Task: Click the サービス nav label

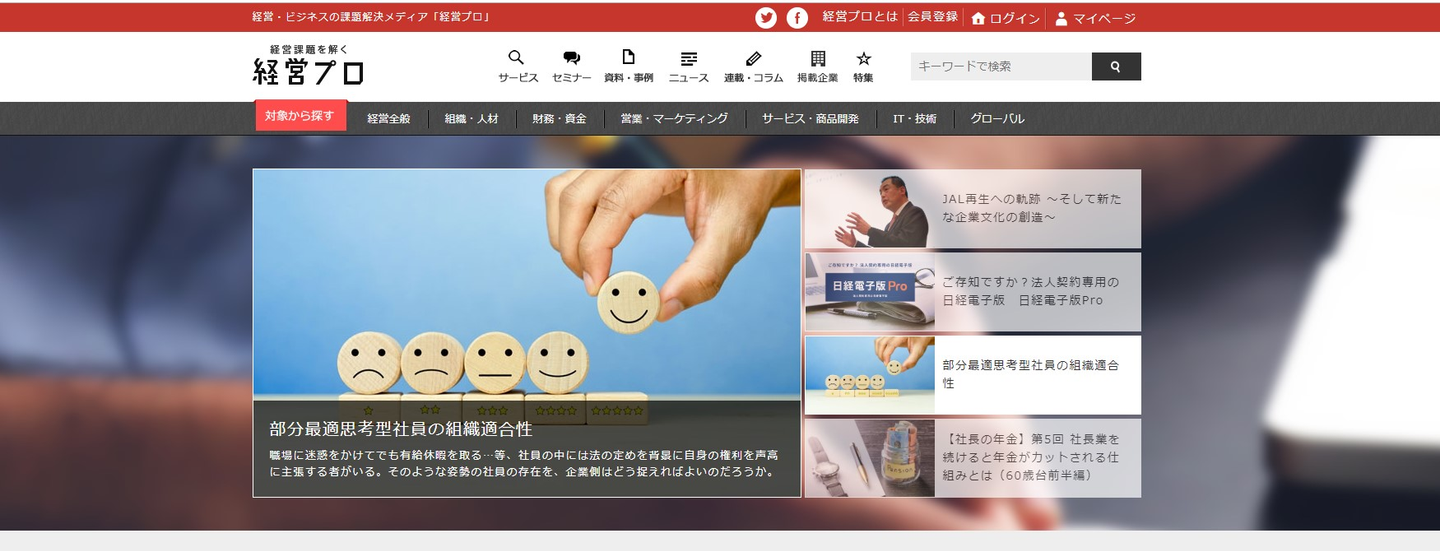Action: click(x=518, y=78)
